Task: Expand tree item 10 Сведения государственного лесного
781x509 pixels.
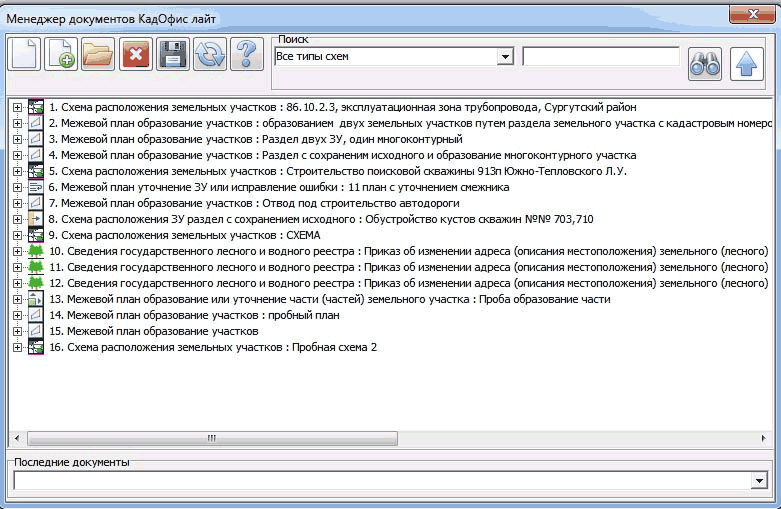Action: point(17,251)
